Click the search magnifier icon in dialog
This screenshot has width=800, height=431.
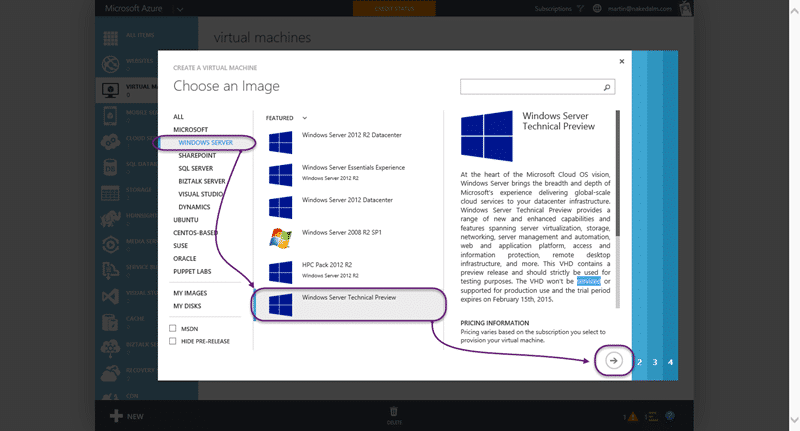607,87
